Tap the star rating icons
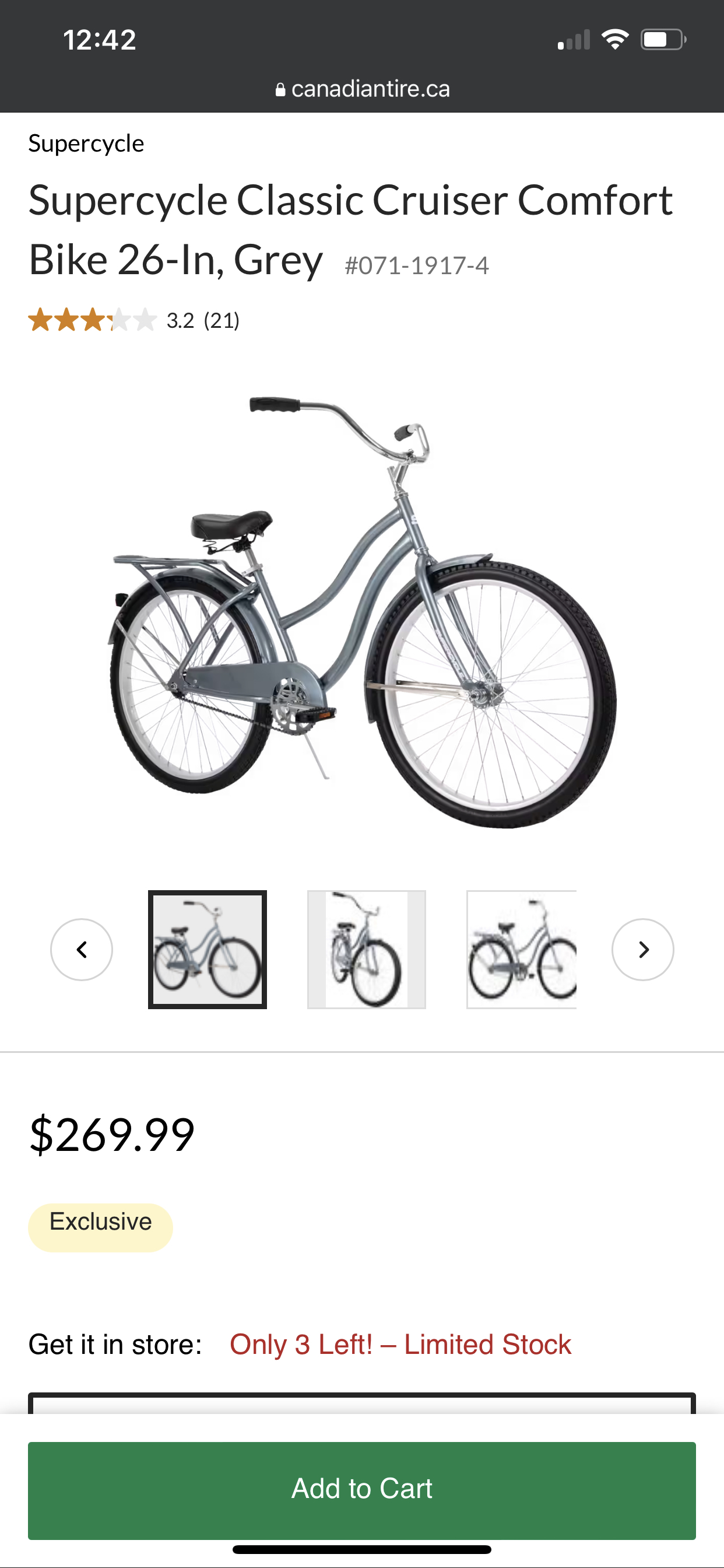This screenshot has height=1568, width=724. pos(93,320)
